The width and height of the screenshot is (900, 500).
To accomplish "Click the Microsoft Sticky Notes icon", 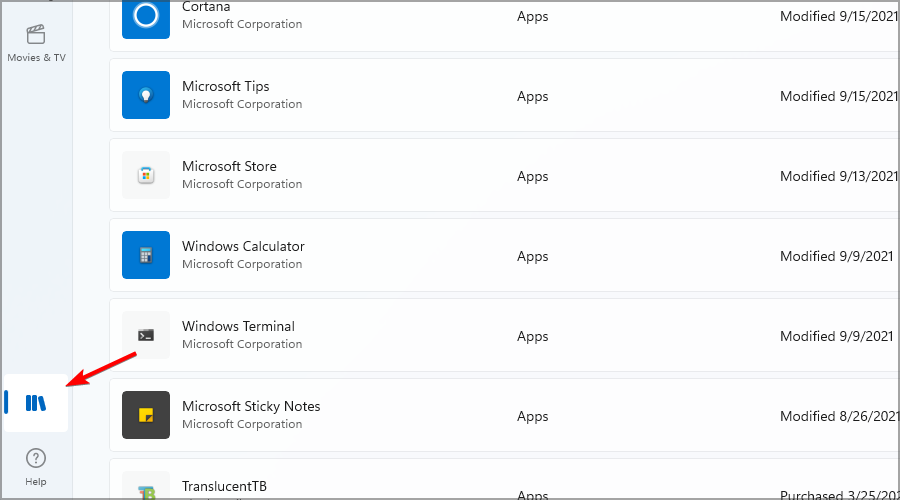I will click(x=146, y=415).
